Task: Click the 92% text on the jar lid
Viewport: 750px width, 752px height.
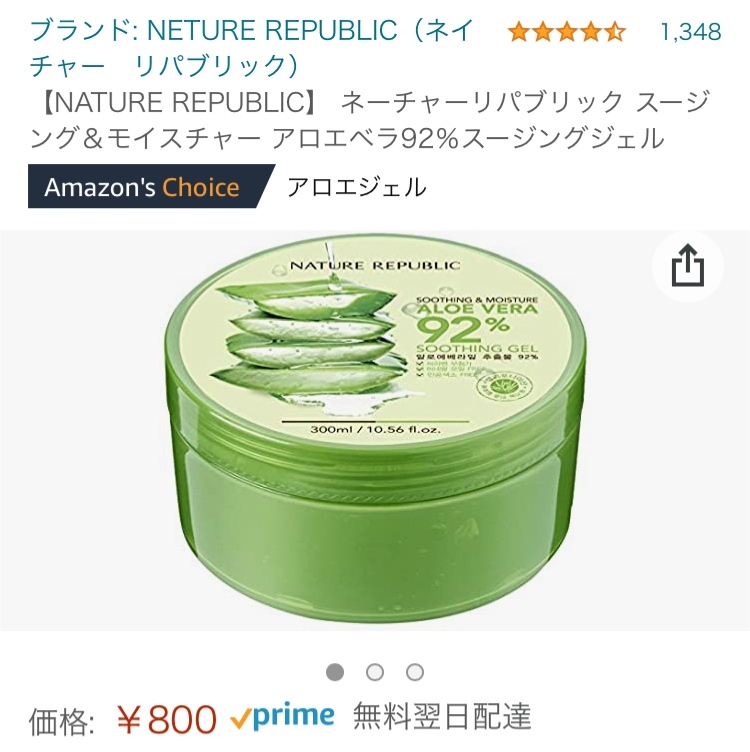Action: (463, 329)
